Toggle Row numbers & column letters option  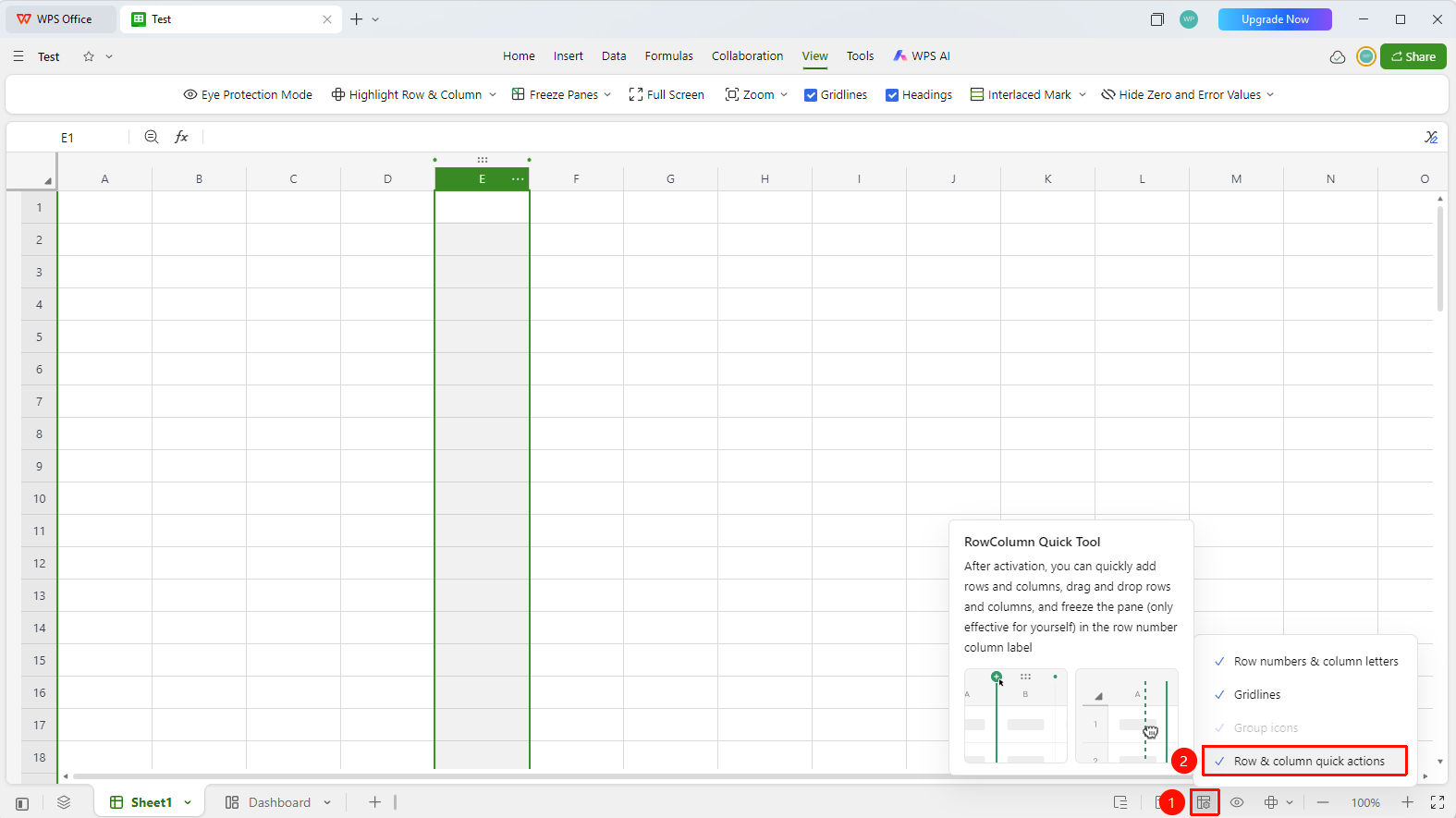pyautogui.click(x=1305, y=662)
